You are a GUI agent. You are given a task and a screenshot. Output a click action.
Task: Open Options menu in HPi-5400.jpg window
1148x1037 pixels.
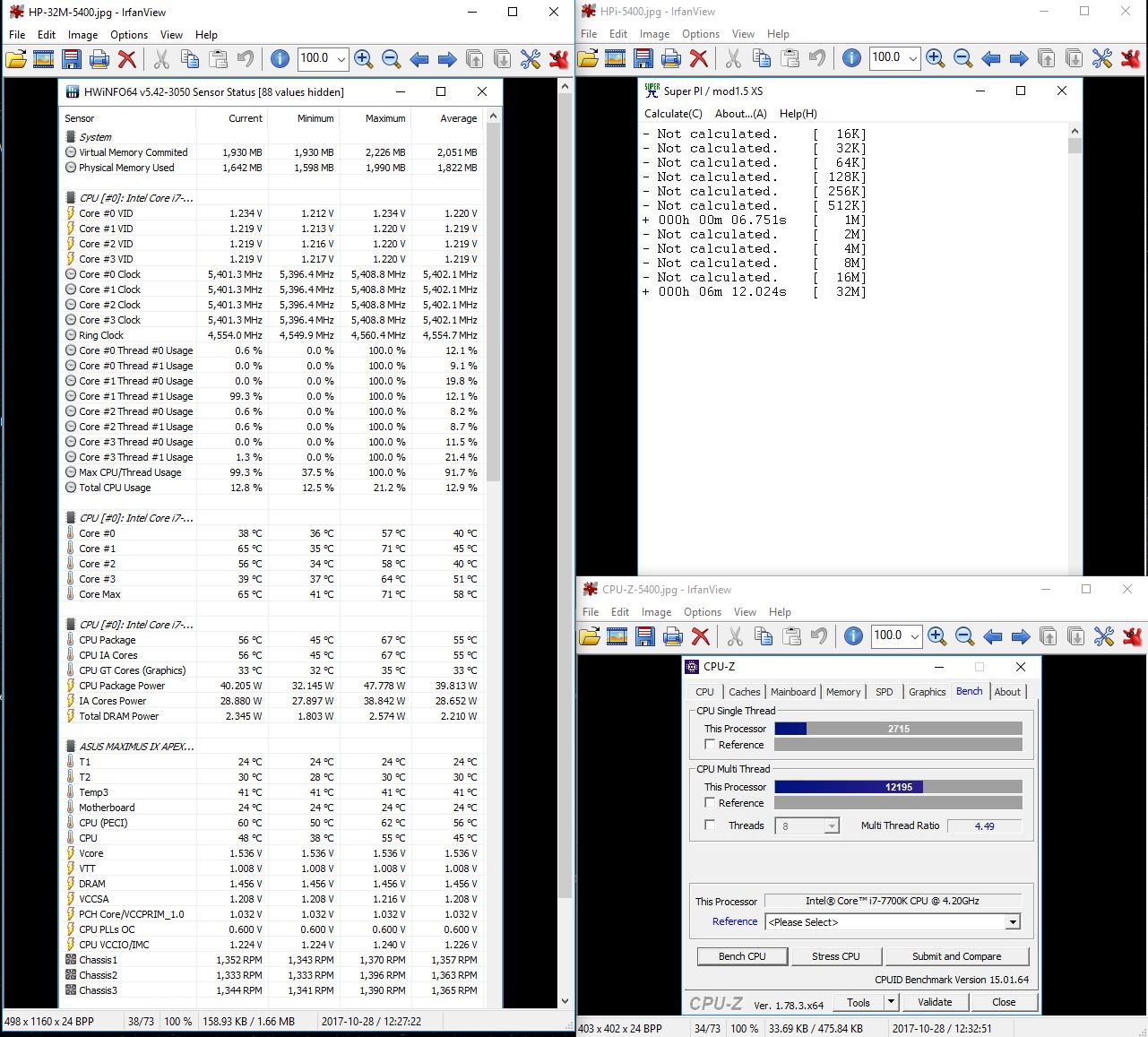point(700,34)
